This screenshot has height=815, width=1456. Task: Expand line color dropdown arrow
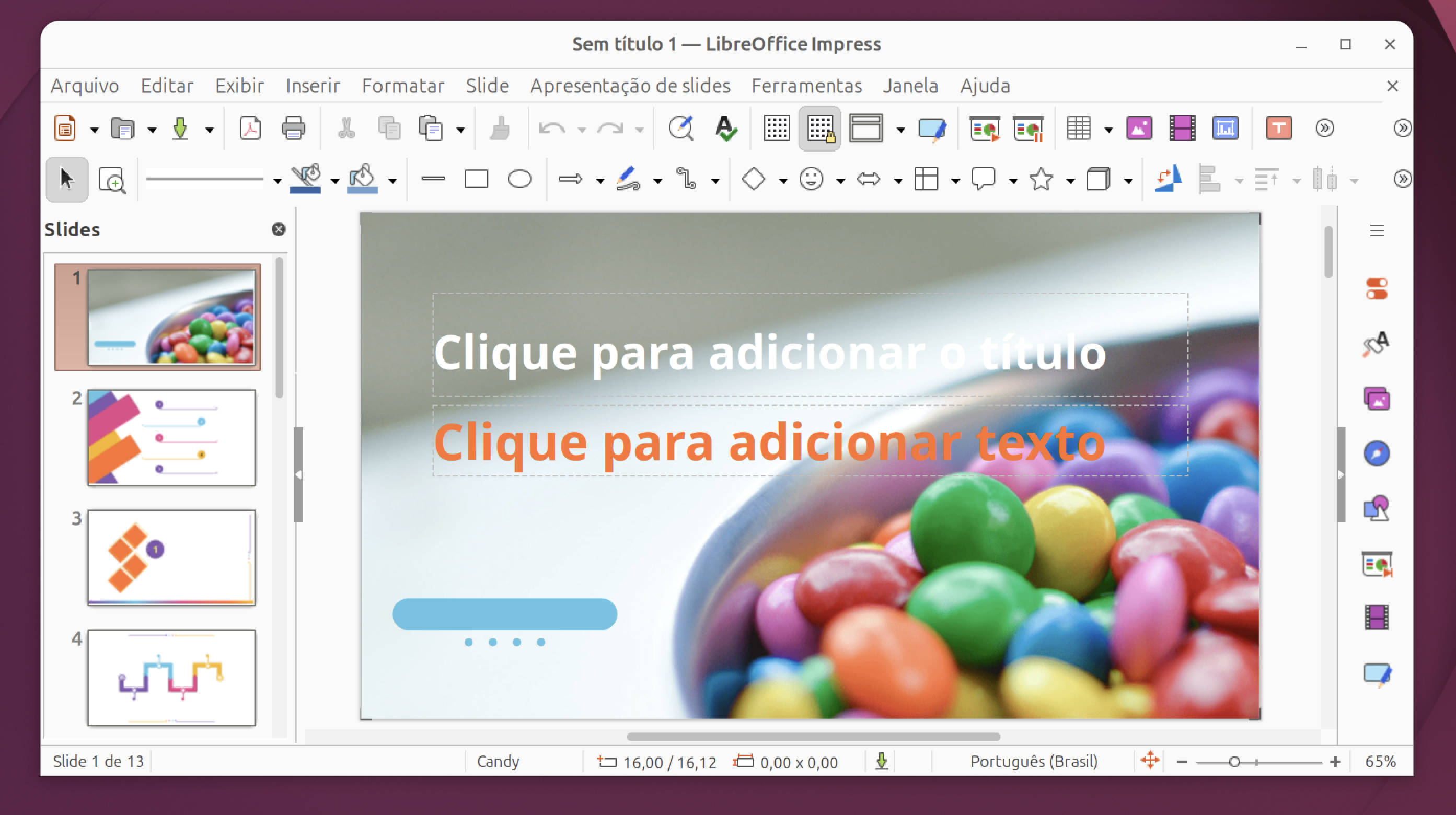tap(334, 181)
